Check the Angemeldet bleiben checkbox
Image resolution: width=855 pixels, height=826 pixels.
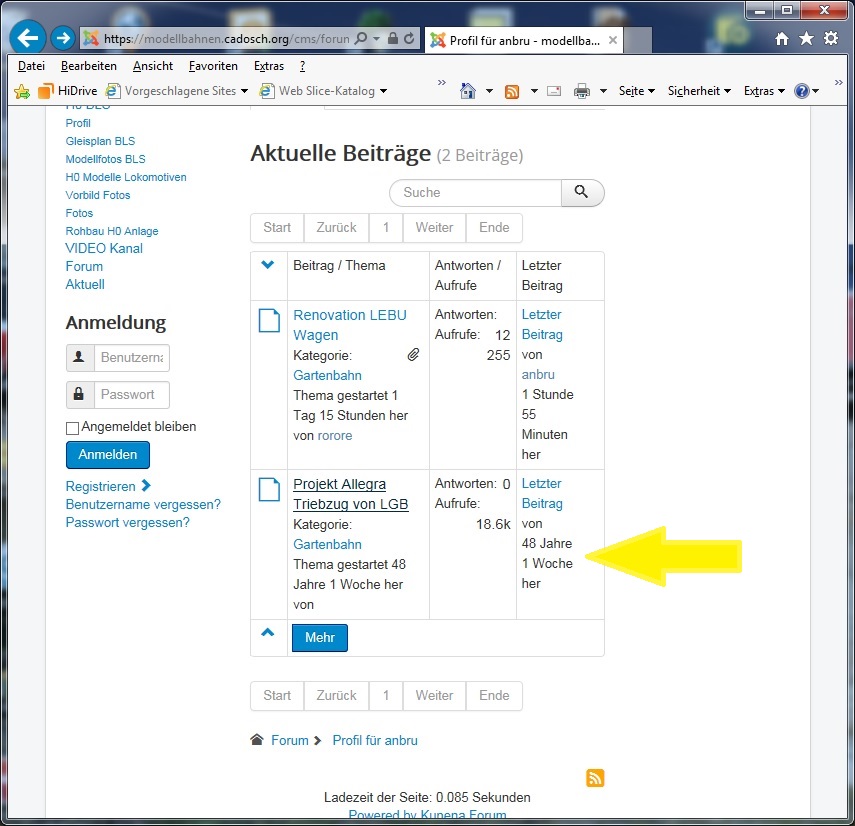72,428
